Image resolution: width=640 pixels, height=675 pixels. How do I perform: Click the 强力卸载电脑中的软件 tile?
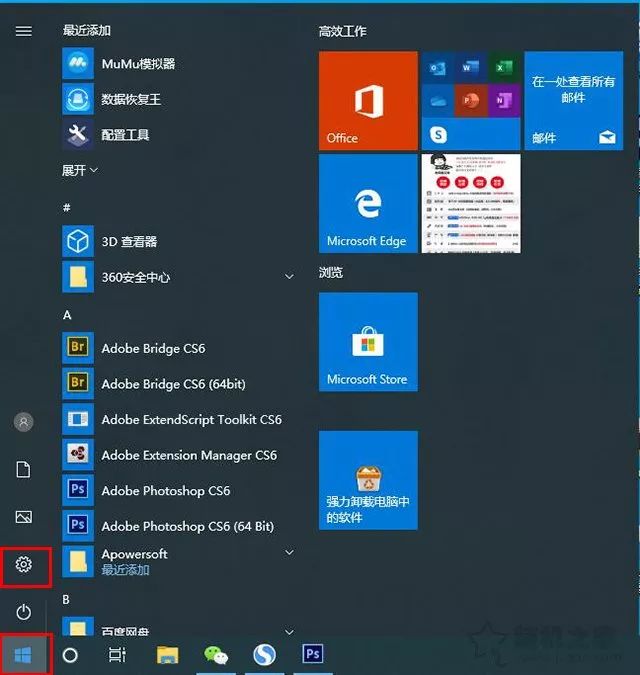(x=368, y=481)
